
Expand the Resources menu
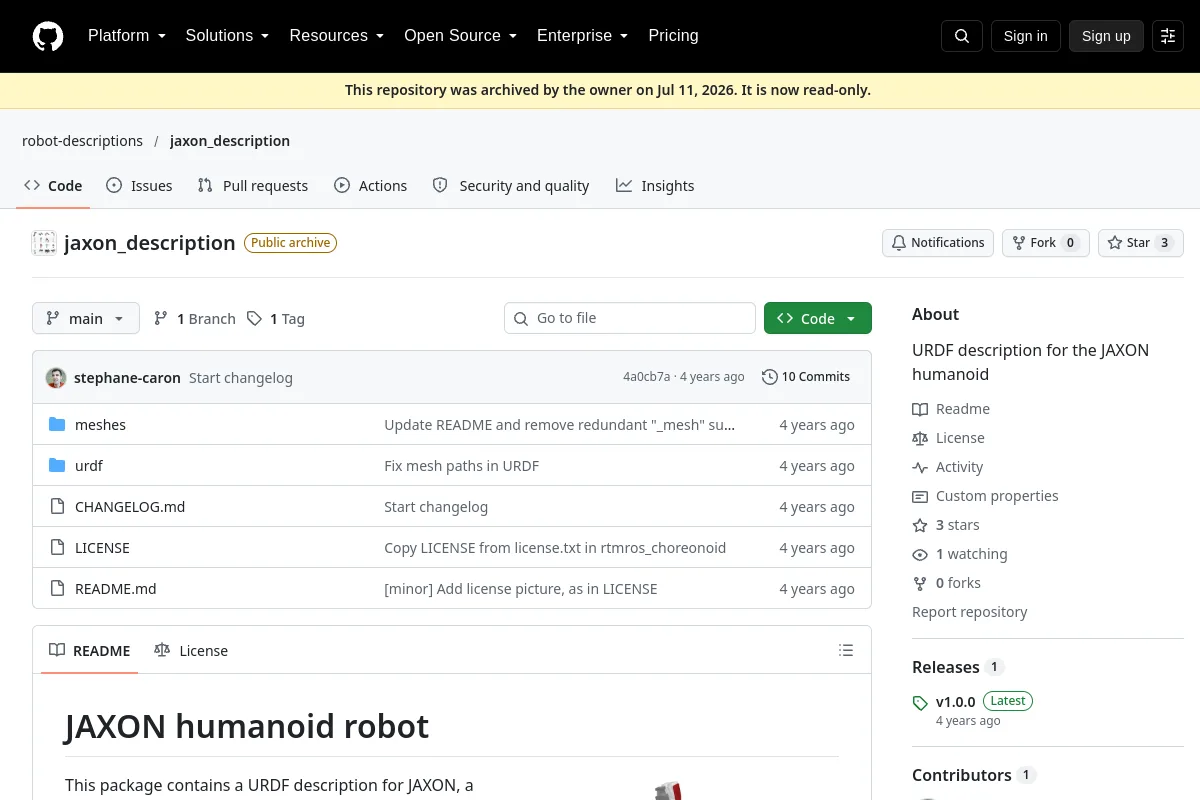[336, 36]
